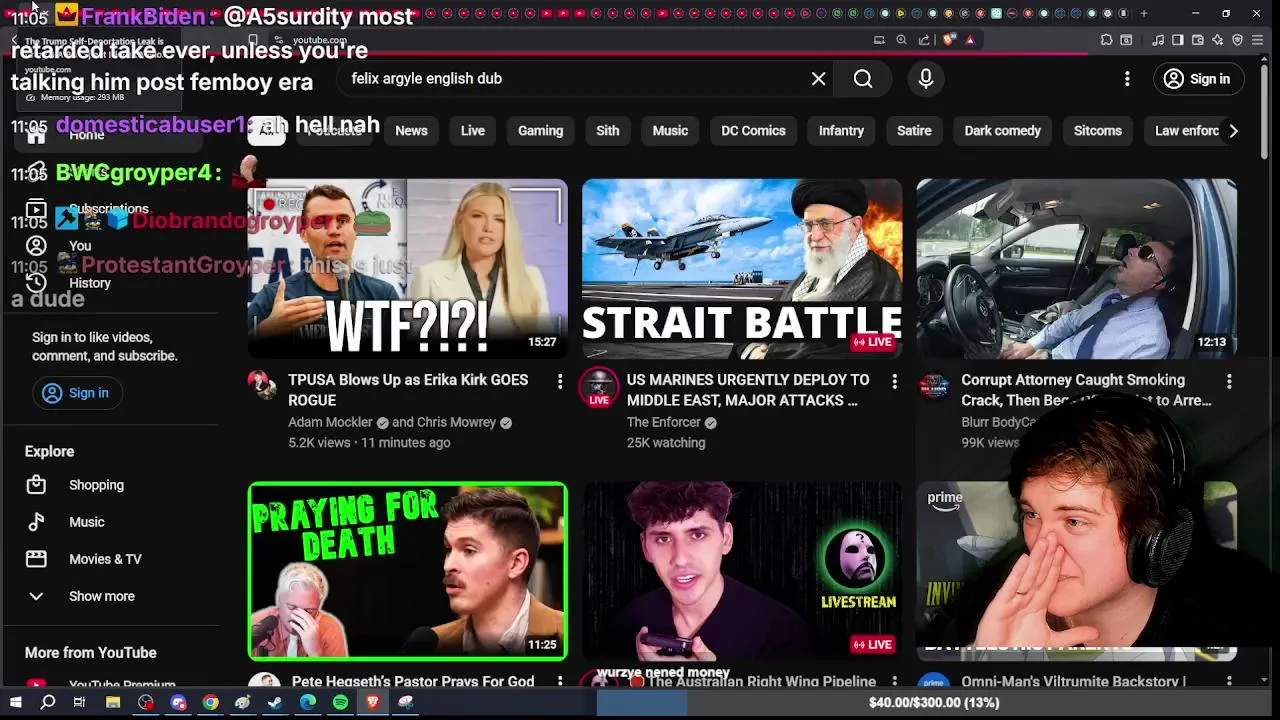Select the Satire filter chip

coord(914,131)
